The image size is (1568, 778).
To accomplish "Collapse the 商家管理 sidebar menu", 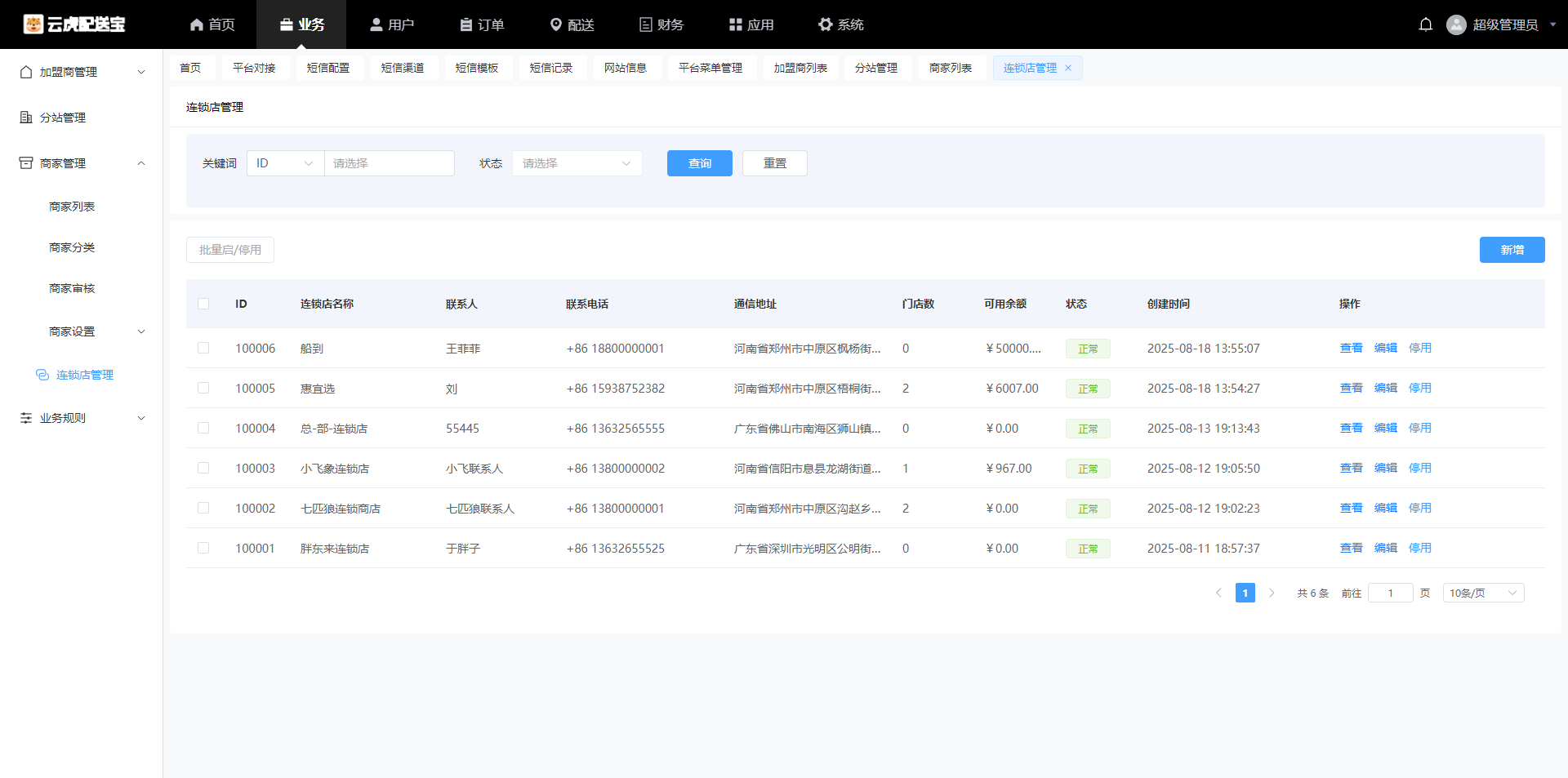I will click(x=141, y=163).
